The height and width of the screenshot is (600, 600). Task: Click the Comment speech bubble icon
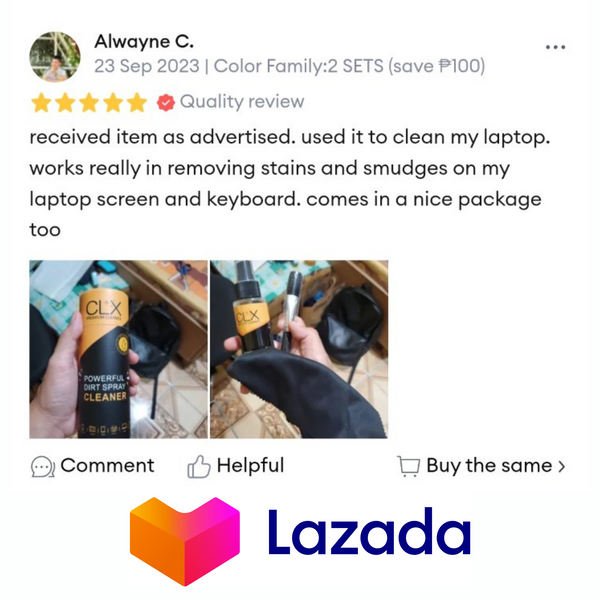tap(42, 466)
